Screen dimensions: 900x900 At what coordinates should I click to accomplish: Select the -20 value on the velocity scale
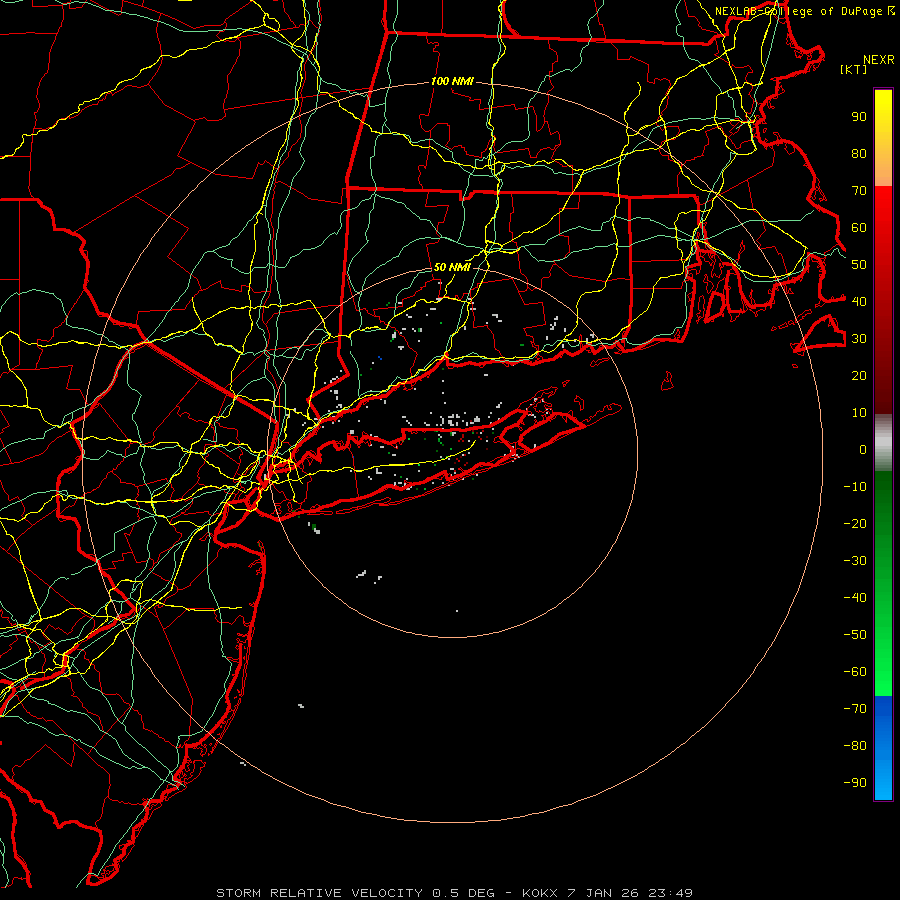pos(855,524)
